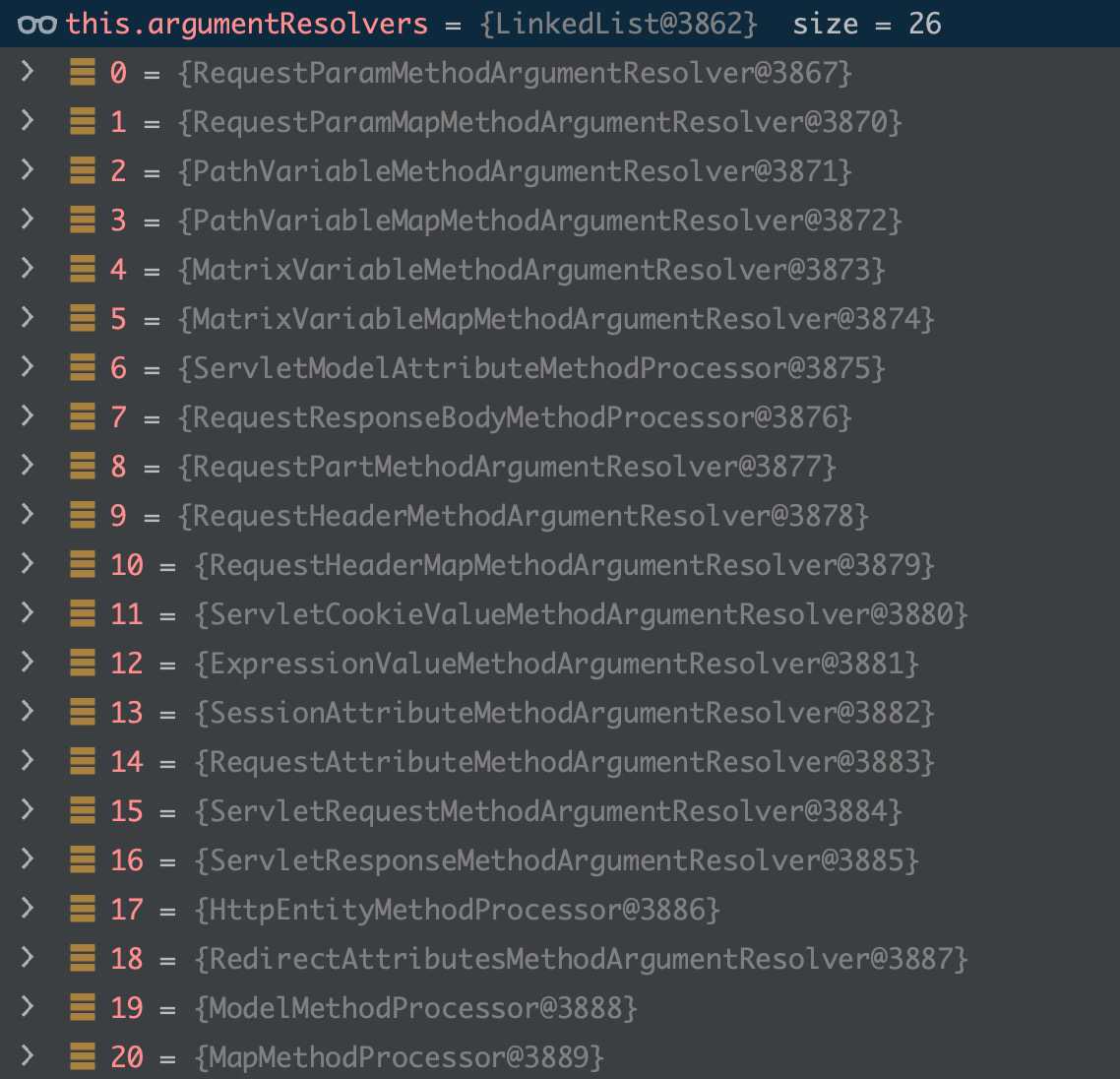Click the {LinkedList@3862} value in header
Image resolution: width=1120 pixels, height=1079 pixels.
point(619,25)
